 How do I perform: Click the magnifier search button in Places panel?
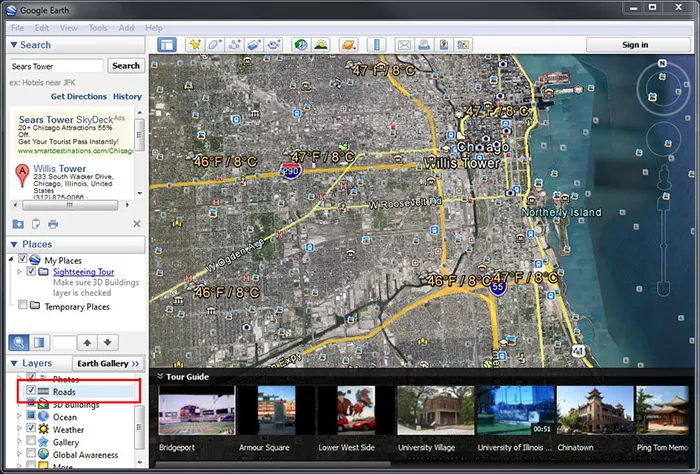[19, 343]
